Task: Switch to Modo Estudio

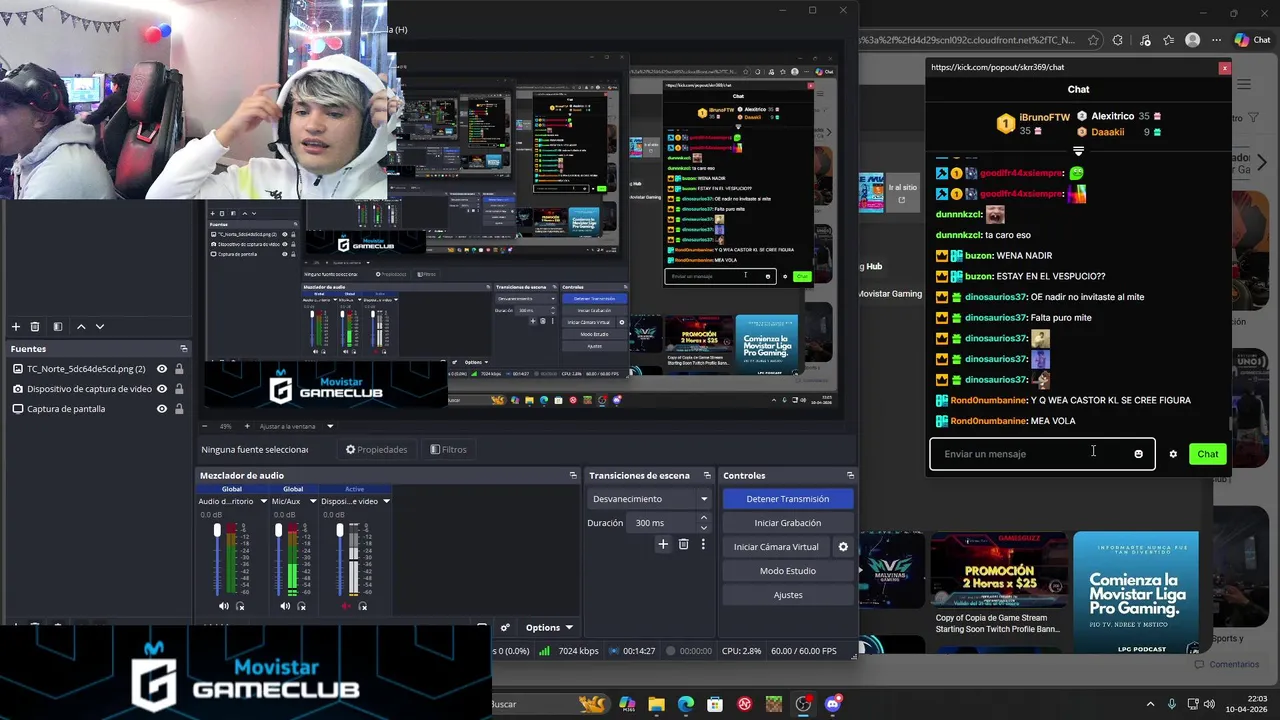Action: coord(788,571)
